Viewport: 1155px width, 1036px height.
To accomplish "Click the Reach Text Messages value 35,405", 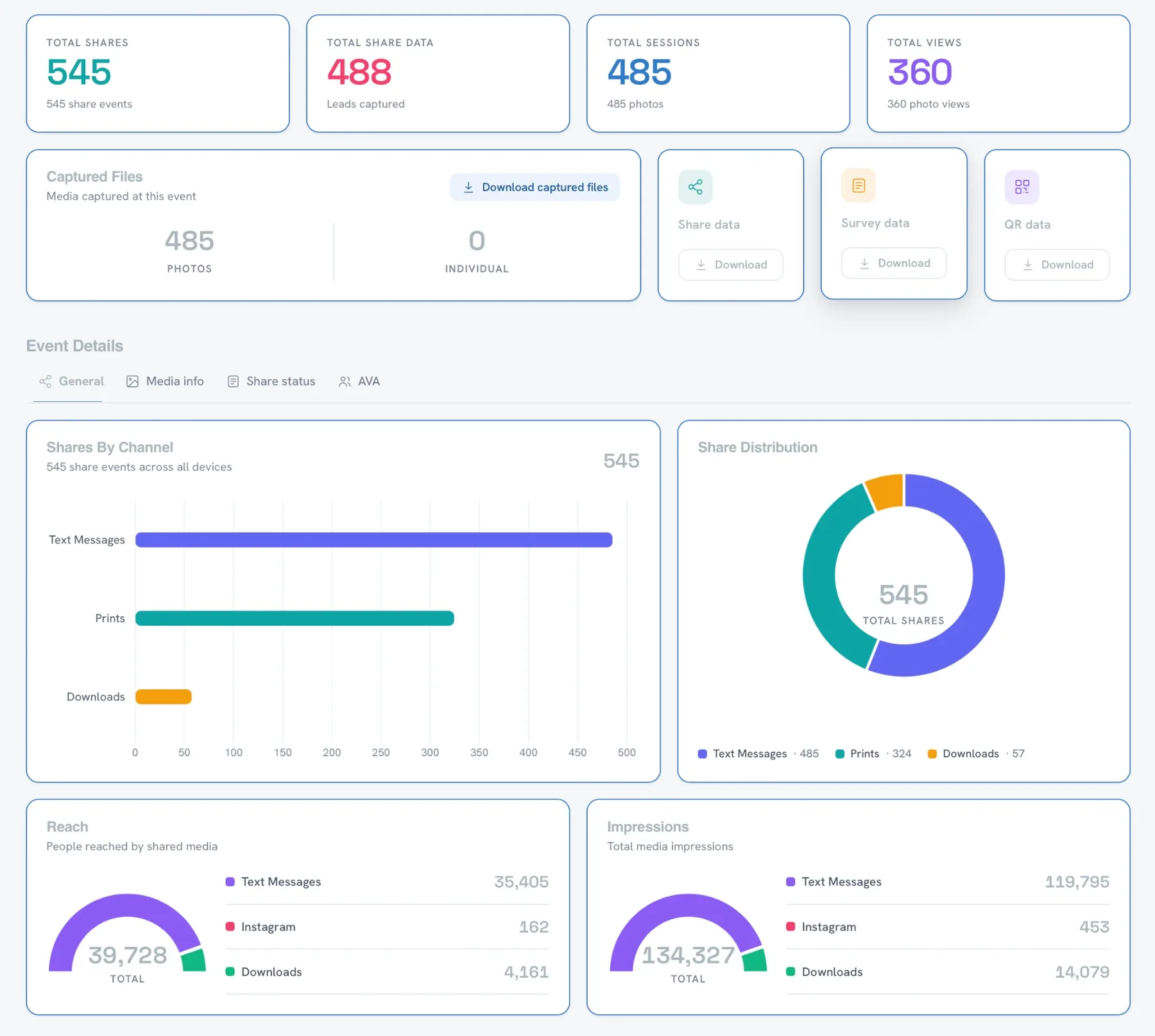I will (x=521, y=882).
